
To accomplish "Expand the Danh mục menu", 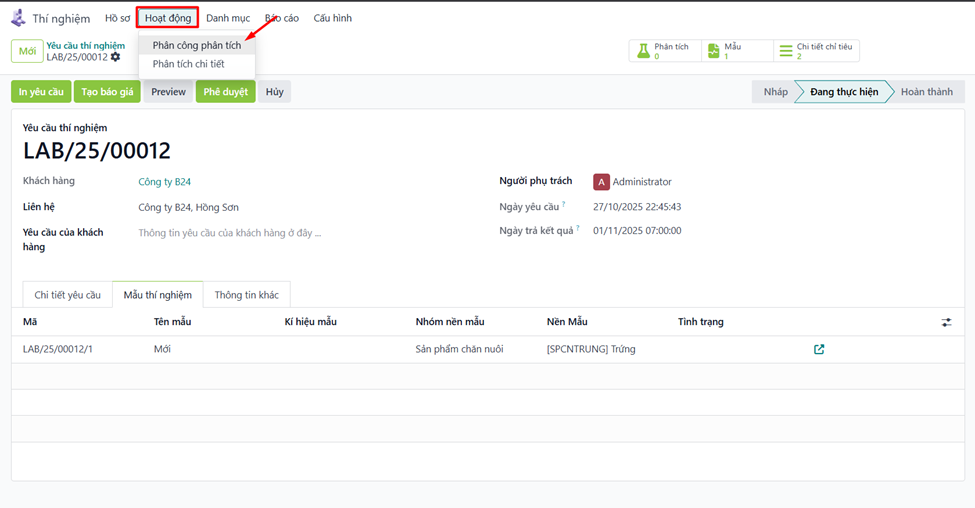I will coord(228,18).
